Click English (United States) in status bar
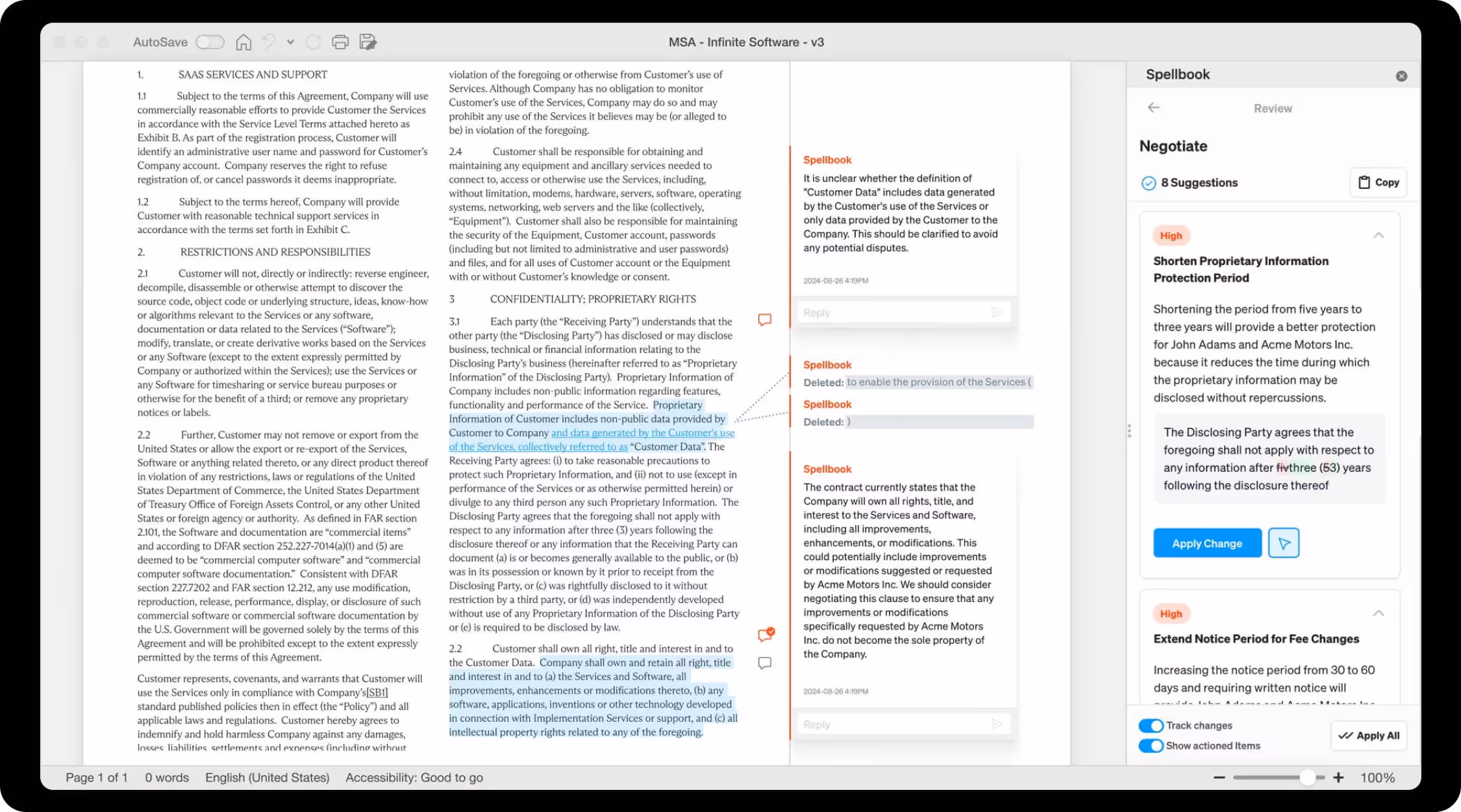 [x=267, y=778]
